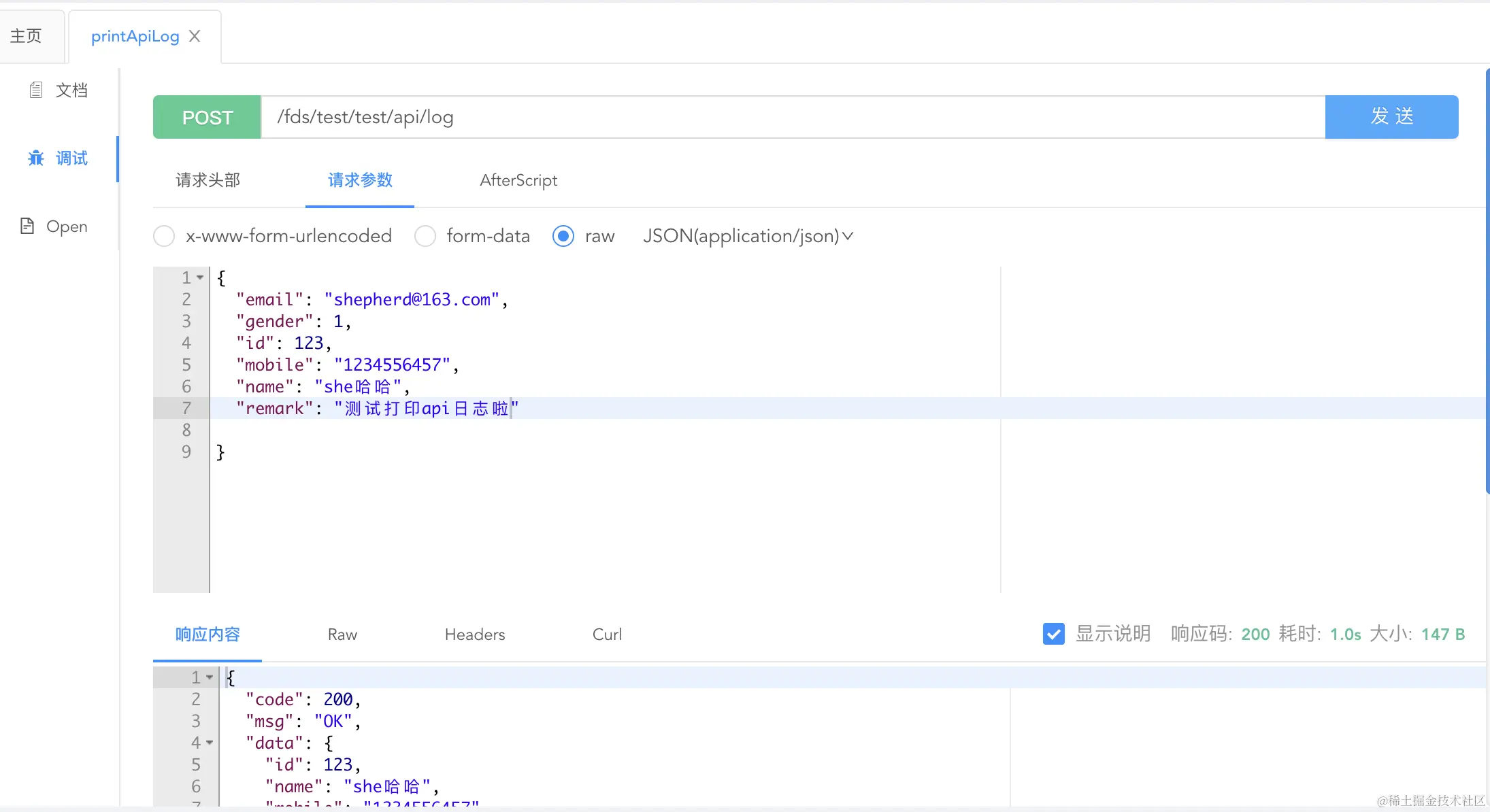Screen dimensions: 1490x812
Task: Click the bug debug icon in sidebar
Action: tap(36, 158)
